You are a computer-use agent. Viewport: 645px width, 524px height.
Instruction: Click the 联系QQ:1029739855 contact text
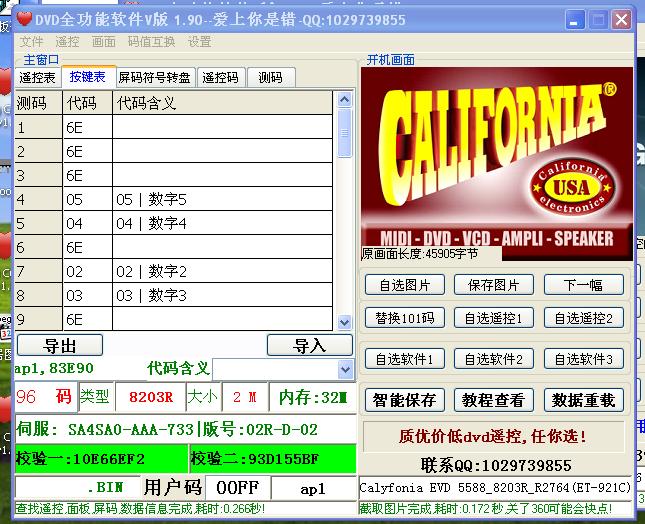[x=496, y=465]
